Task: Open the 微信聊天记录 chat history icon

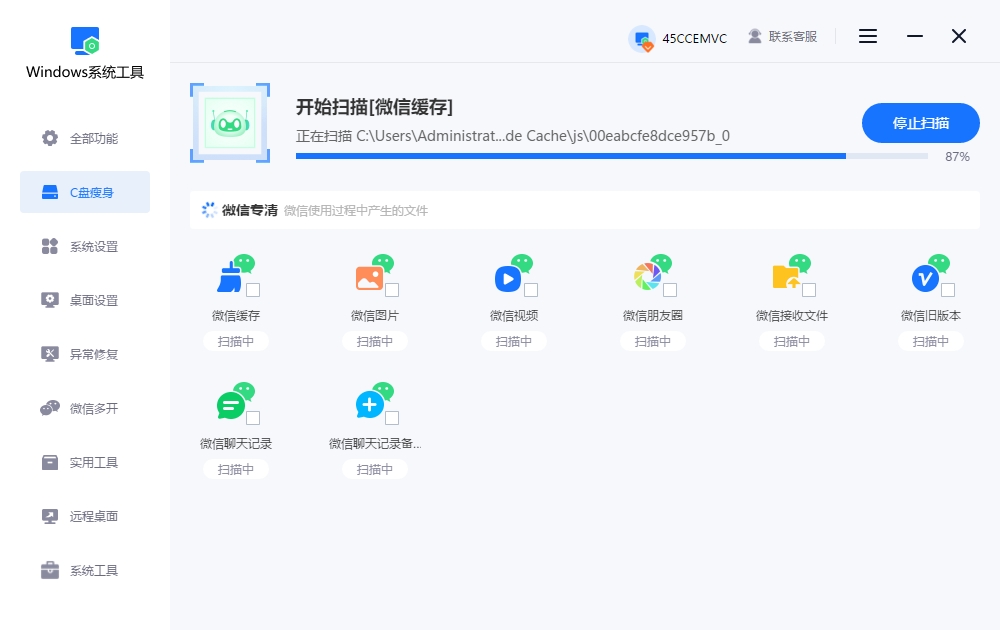Action: (230, 404)
